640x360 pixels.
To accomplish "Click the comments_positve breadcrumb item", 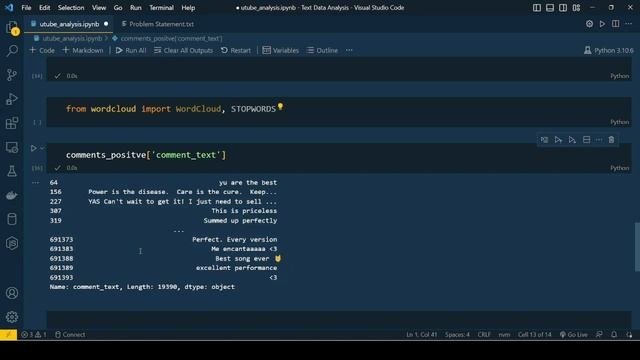I will click(167, 38).
